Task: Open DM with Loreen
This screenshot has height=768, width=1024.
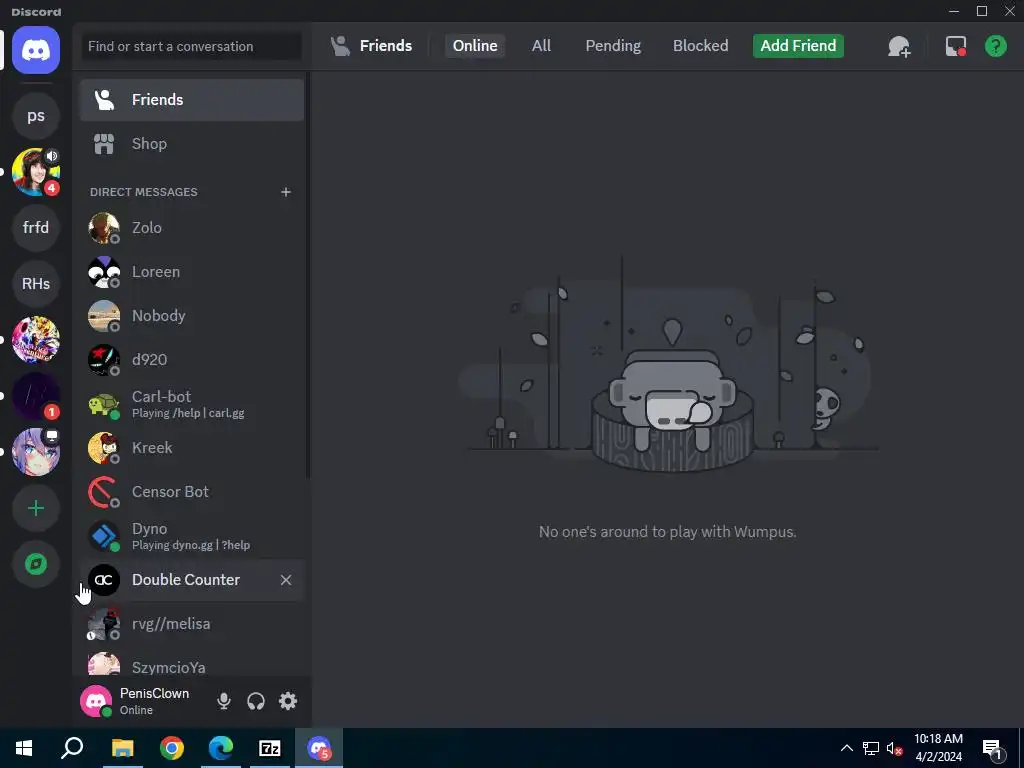Action: pos(192,272)
